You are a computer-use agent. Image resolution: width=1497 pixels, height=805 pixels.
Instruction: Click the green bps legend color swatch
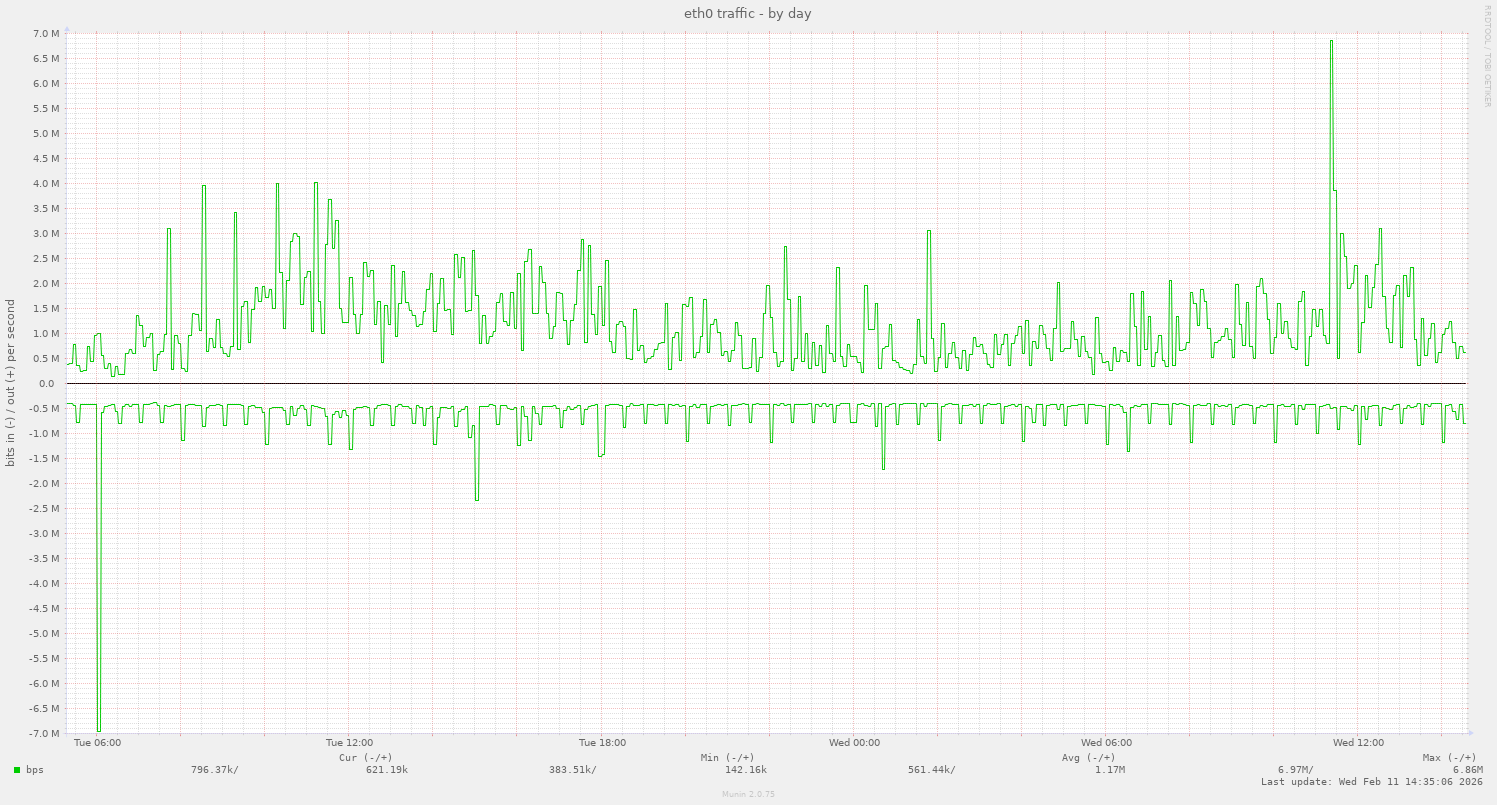tap(17, 770)
